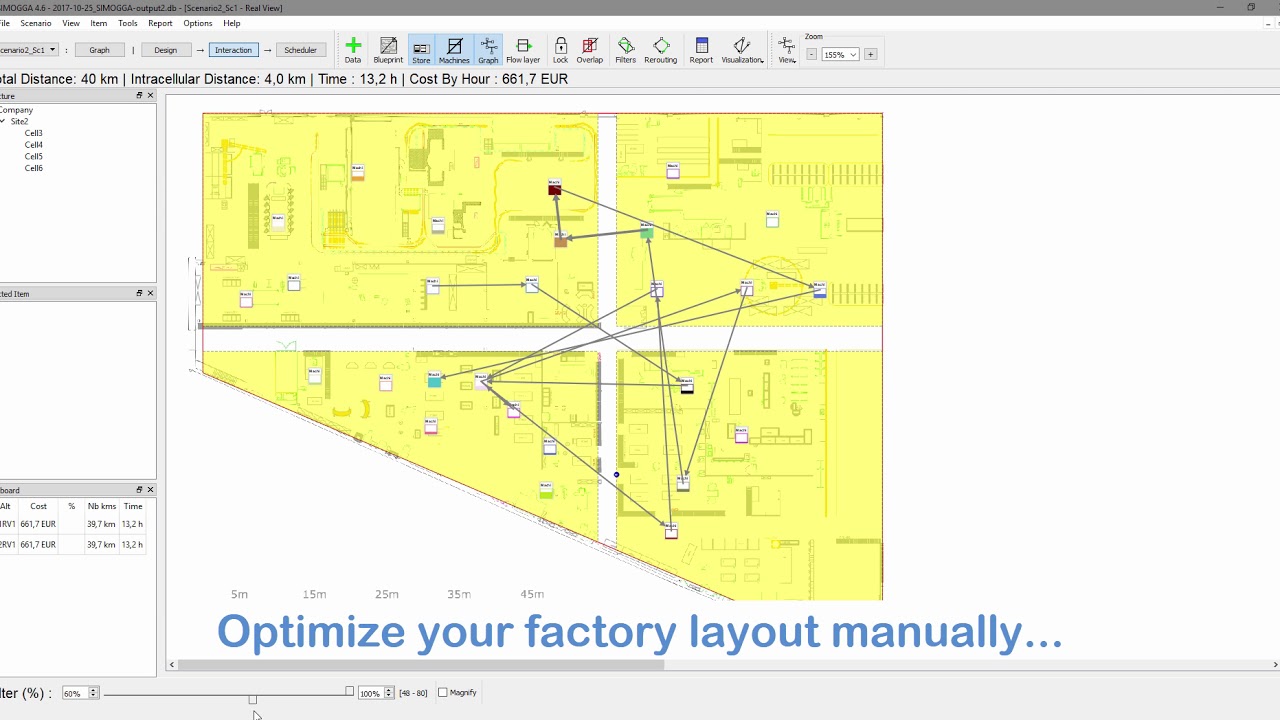Adjust the 100% filter maximum spinner
1280x720 pixels.
(376, 693)
